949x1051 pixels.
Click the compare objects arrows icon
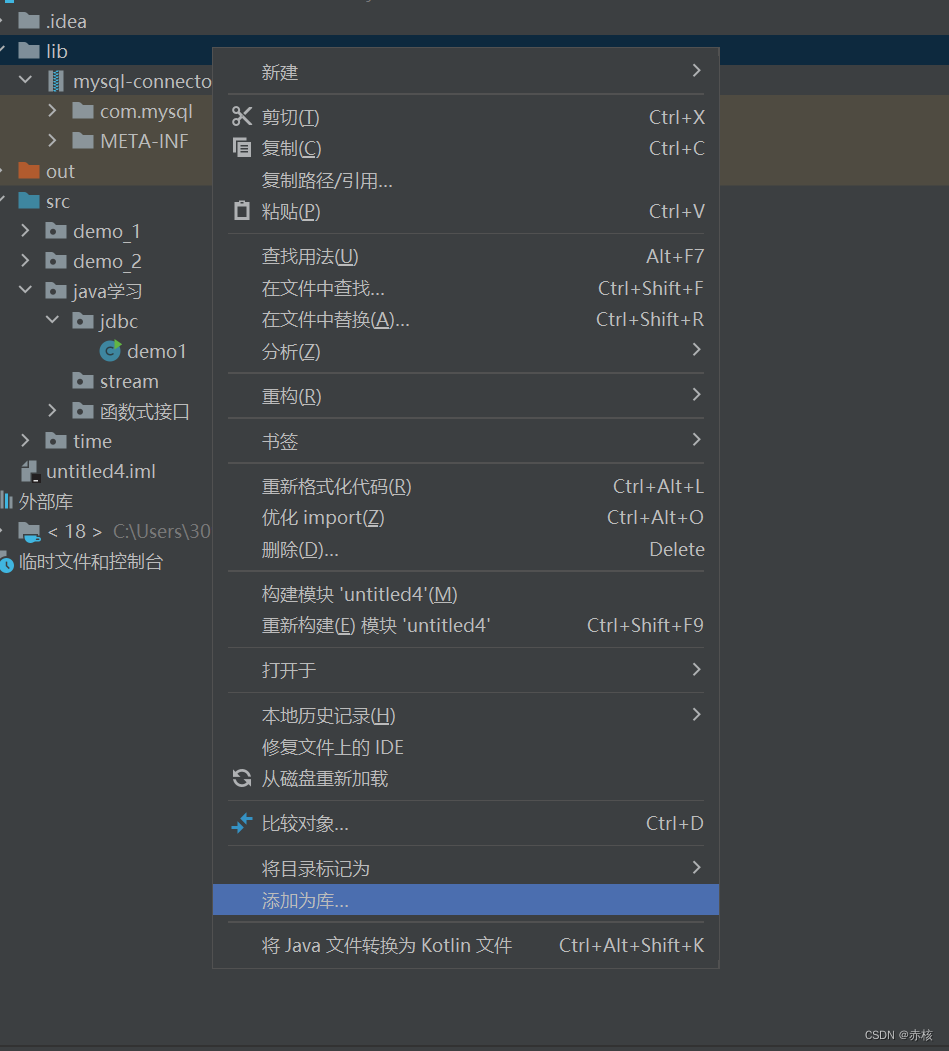tap(242, 822)
